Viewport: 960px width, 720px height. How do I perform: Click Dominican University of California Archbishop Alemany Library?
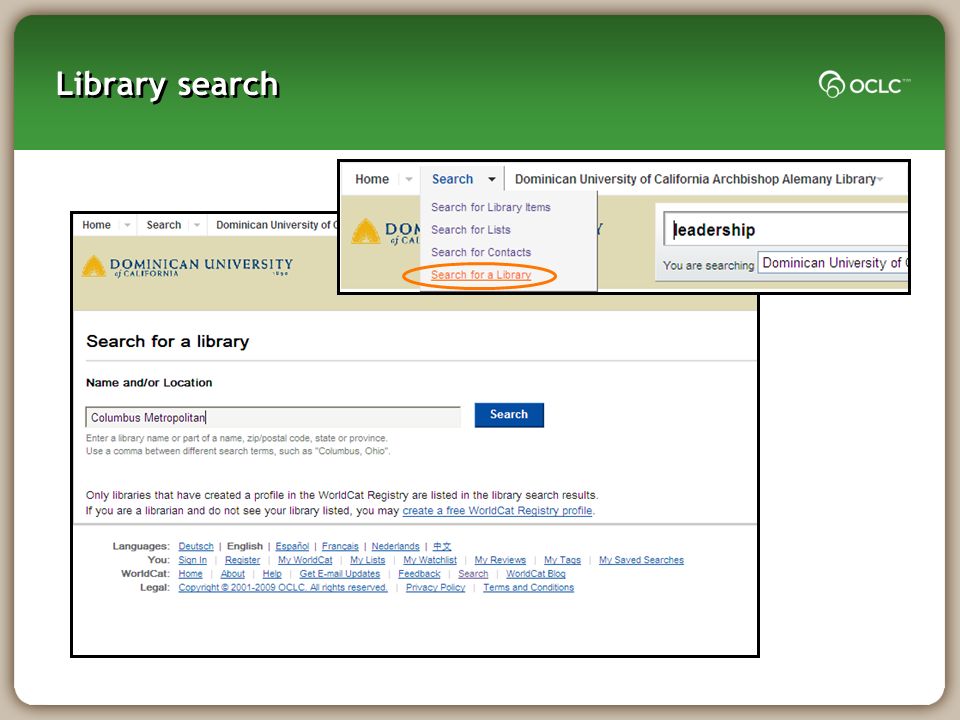pos(695,179)
